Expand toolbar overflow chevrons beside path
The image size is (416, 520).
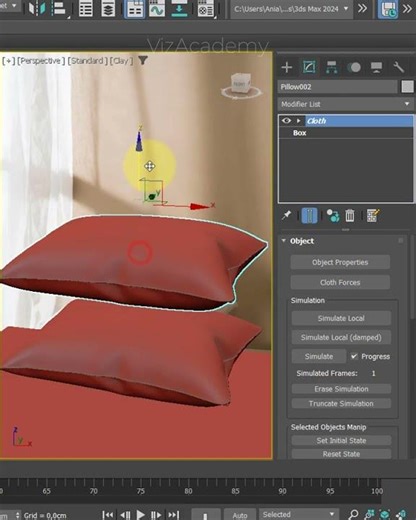(362, 8)
